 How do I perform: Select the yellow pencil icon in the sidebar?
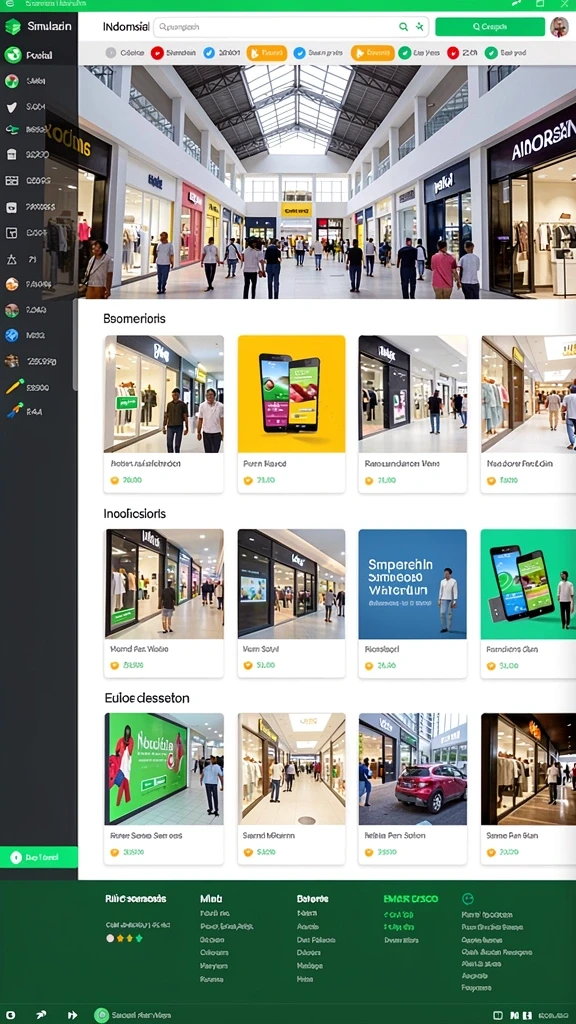14,387
